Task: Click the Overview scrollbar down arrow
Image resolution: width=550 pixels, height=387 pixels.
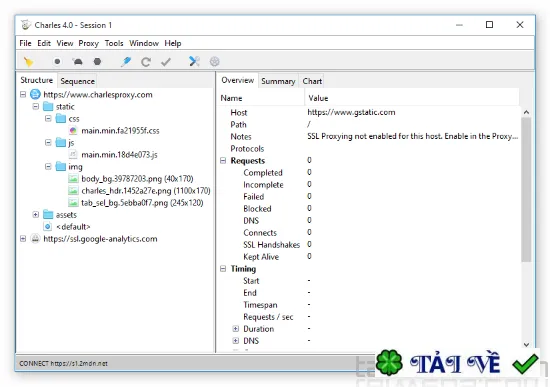Action: coord(526,345)
